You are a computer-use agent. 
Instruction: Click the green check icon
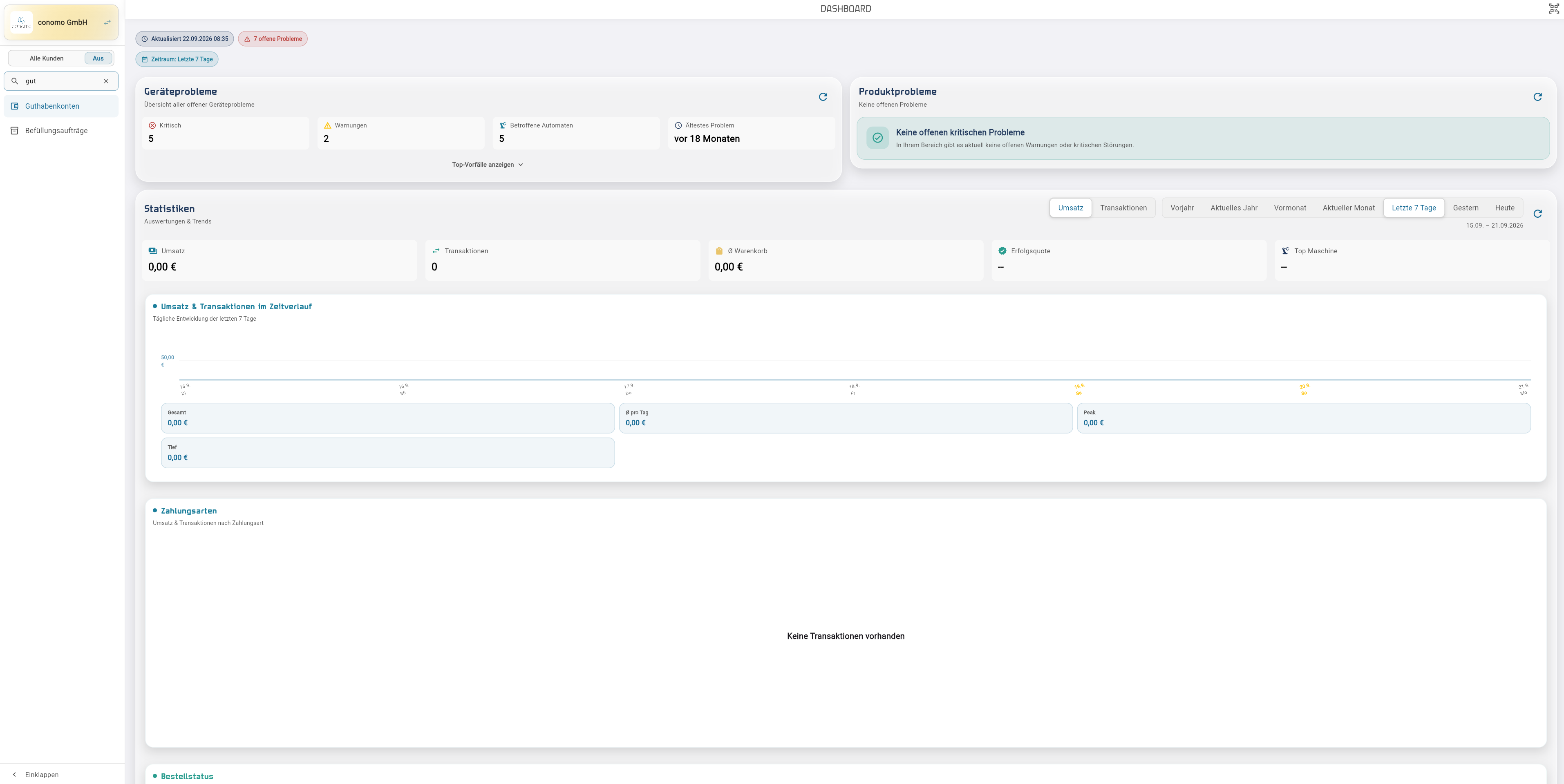coord(877,138)
